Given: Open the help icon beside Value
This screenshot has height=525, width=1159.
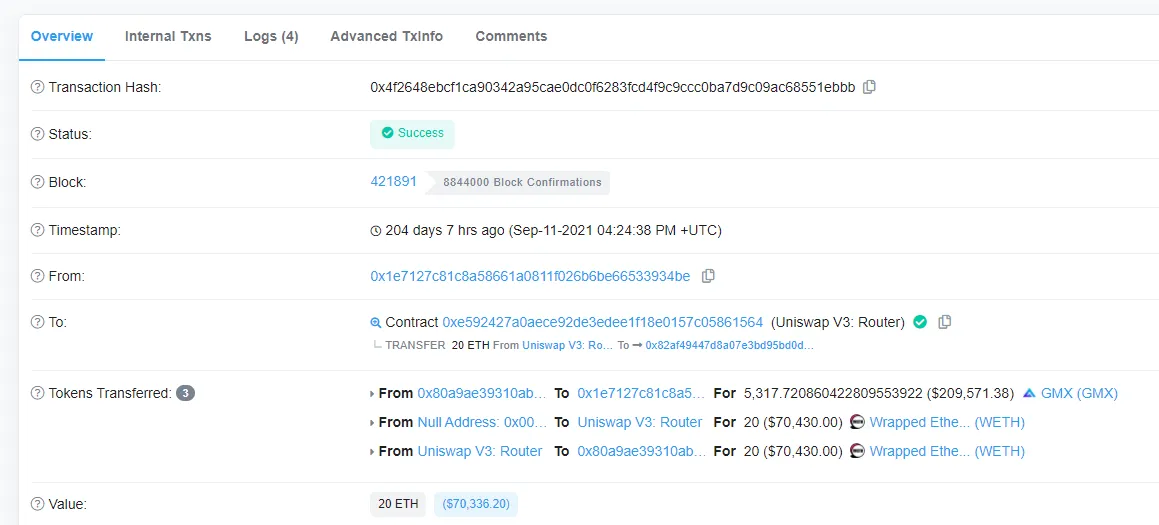Looking at the screenshot, I should click(37, 504).
